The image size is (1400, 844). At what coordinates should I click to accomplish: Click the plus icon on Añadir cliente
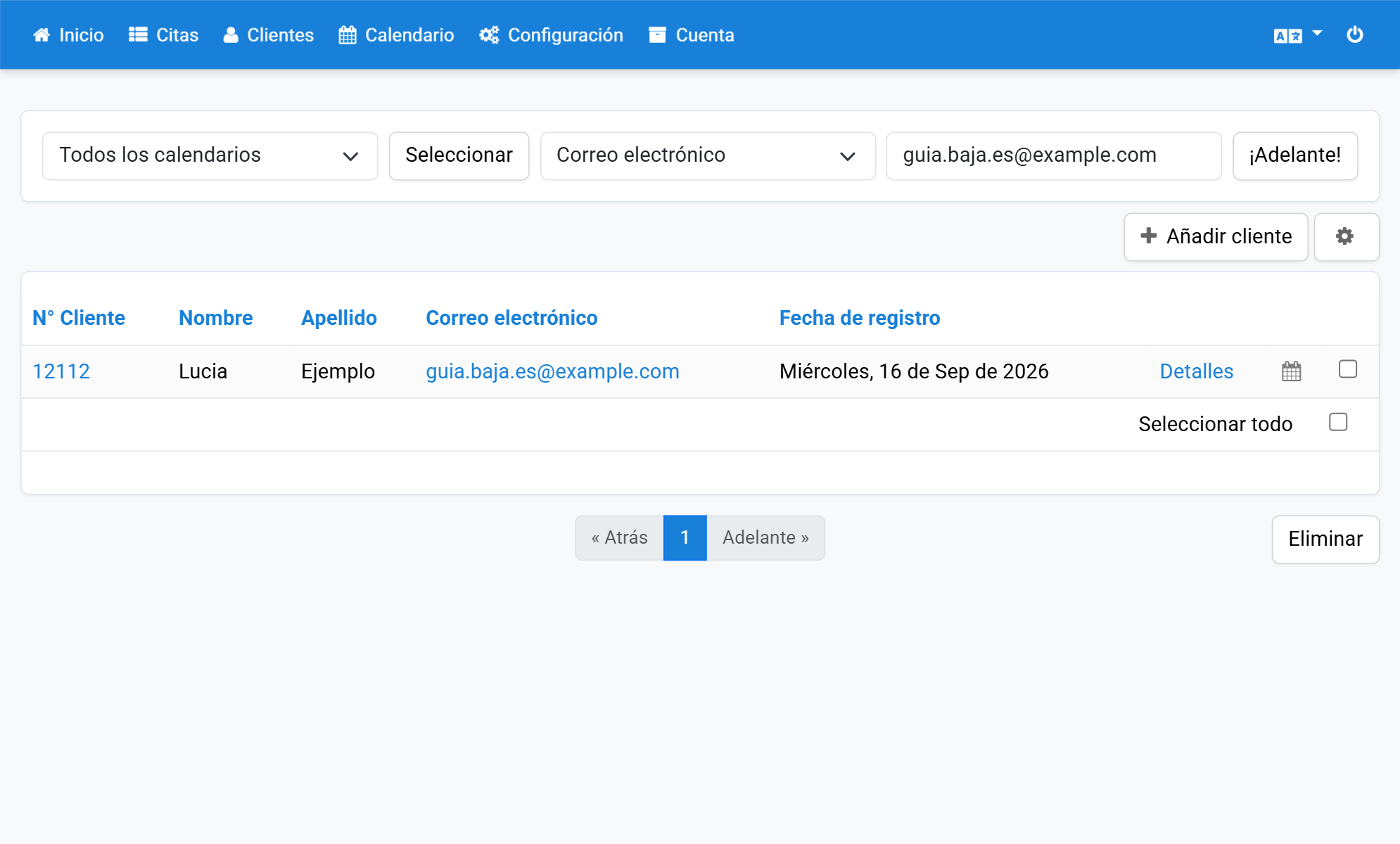point(1149,236)
